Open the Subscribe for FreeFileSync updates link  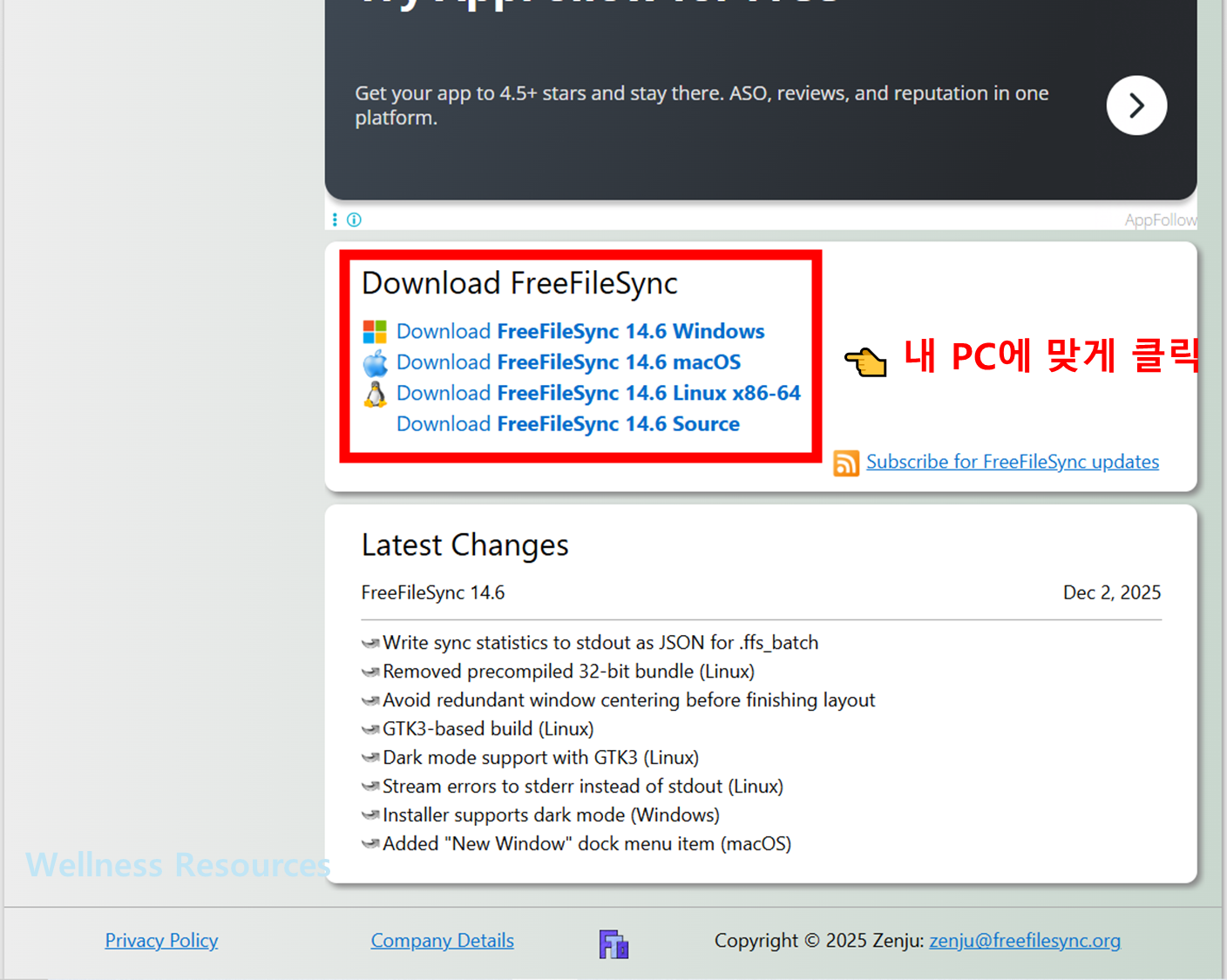pos(1013,462)
